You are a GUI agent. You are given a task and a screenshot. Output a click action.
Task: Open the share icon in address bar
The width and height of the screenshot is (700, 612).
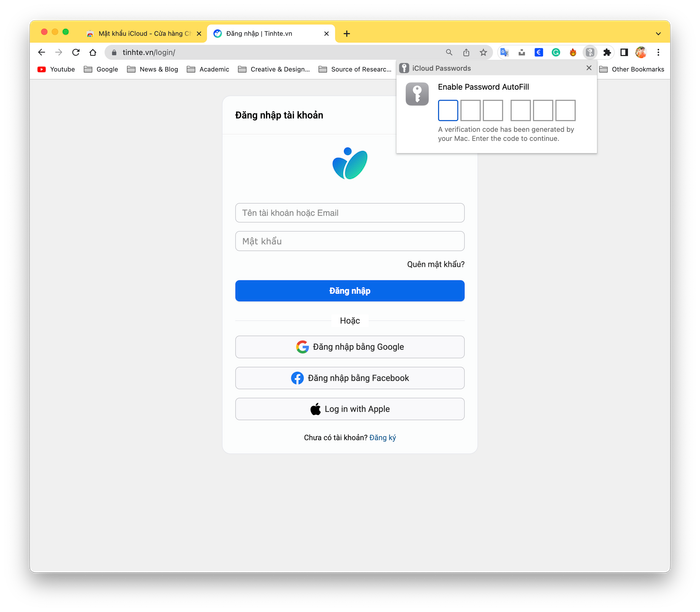[466, 52]
